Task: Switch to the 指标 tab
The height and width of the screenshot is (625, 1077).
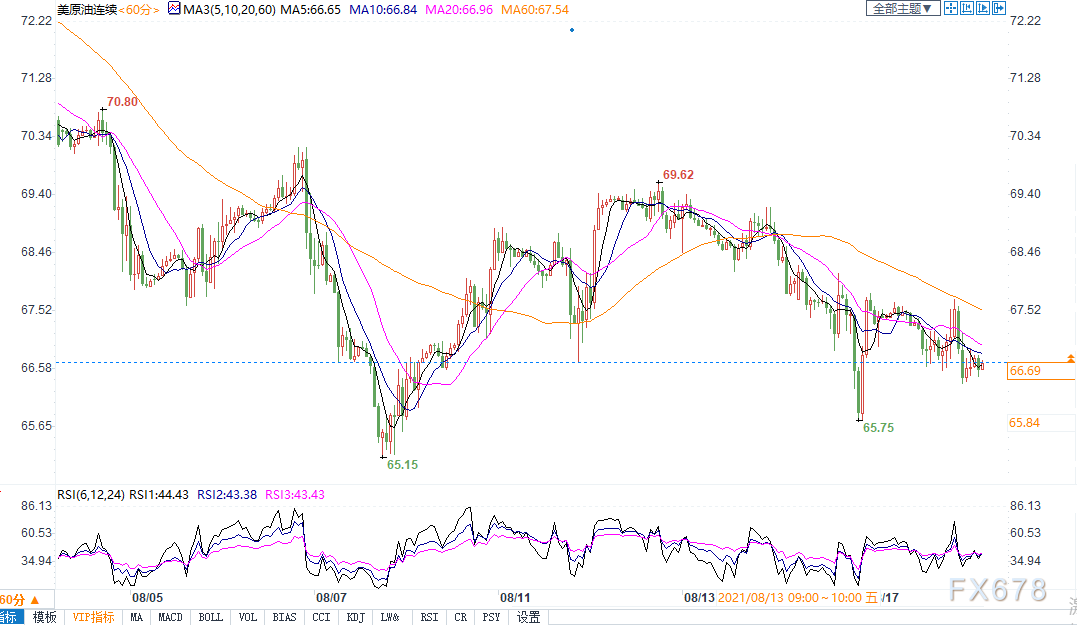Action: 12,617
